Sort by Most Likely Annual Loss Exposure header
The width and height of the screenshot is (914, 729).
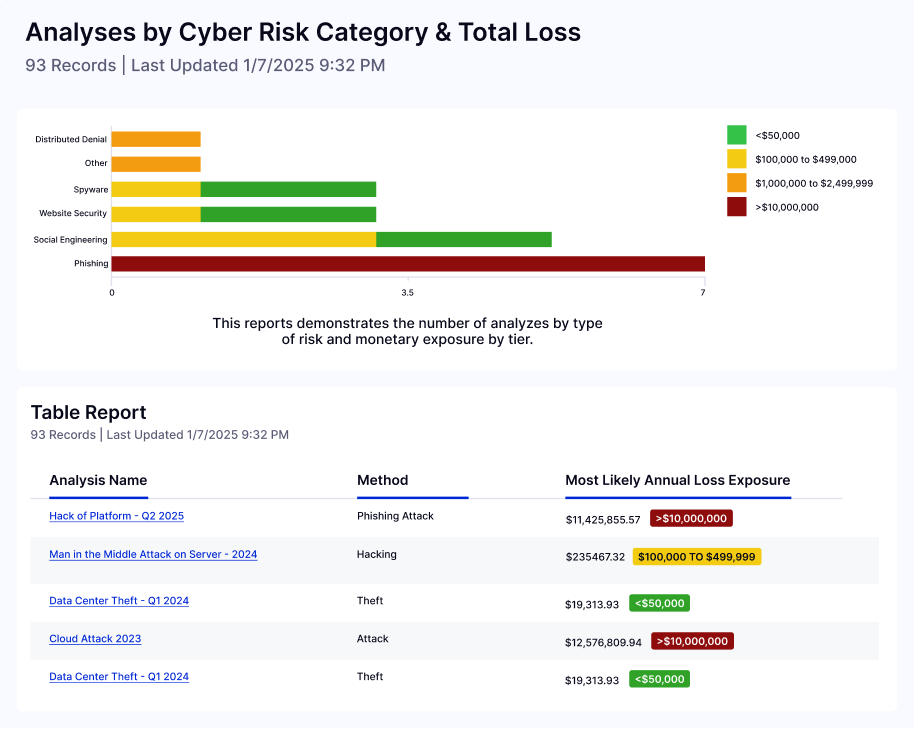pyautogui.click(x=678, y=480)
